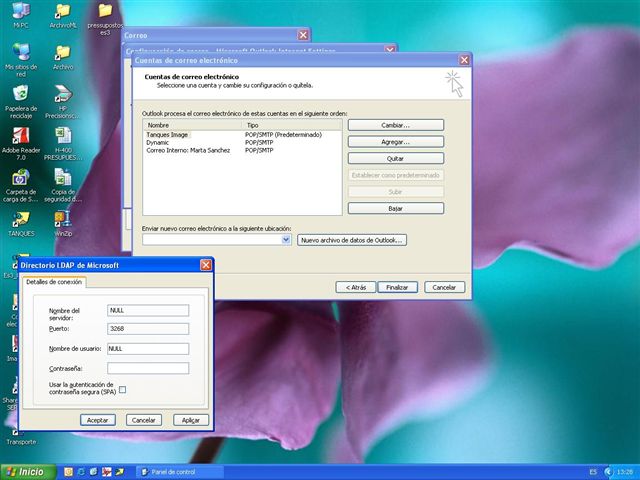The width and height of the screenshot is (640, 480).
Task: Click Aceptar in LDAP dialog
Action: click(98, 420)
